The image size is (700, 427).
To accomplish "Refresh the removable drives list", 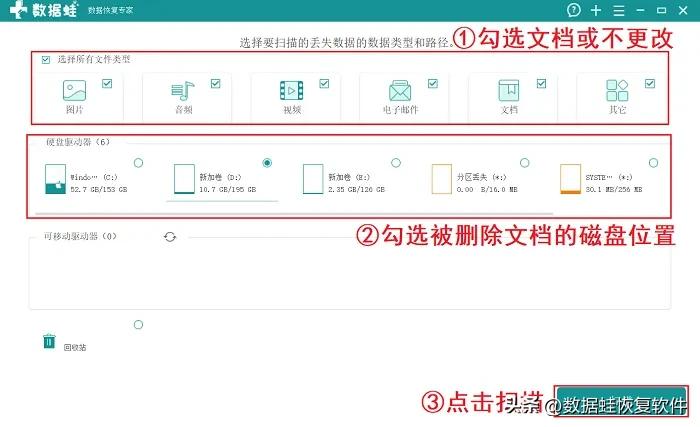I will point(170,237).
